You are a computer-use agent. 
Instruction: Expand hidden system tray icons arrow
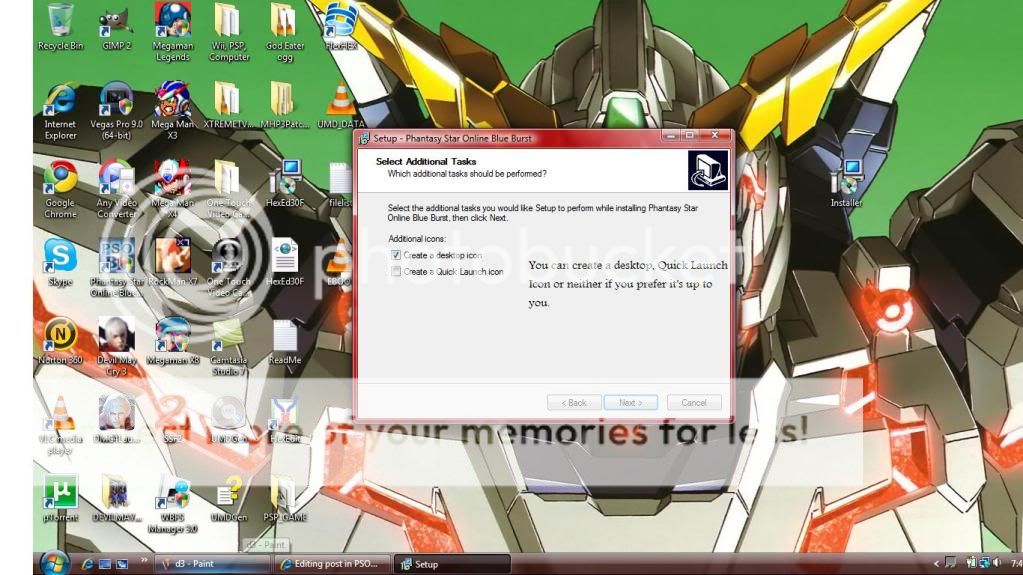coord(937,563)
